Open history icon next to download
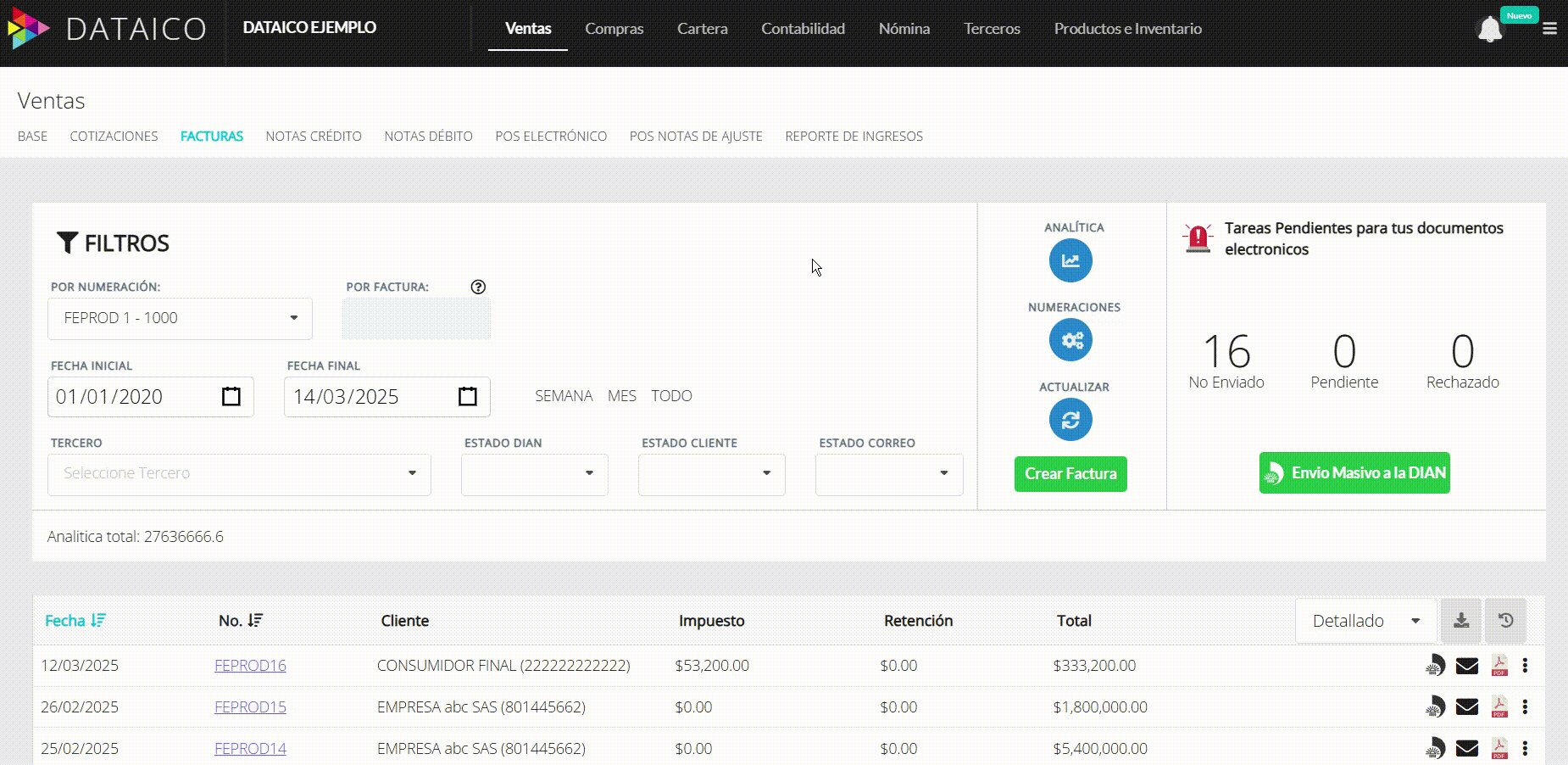The image size is (1568, 765). pyautogui.click(x=1505, y=621)
